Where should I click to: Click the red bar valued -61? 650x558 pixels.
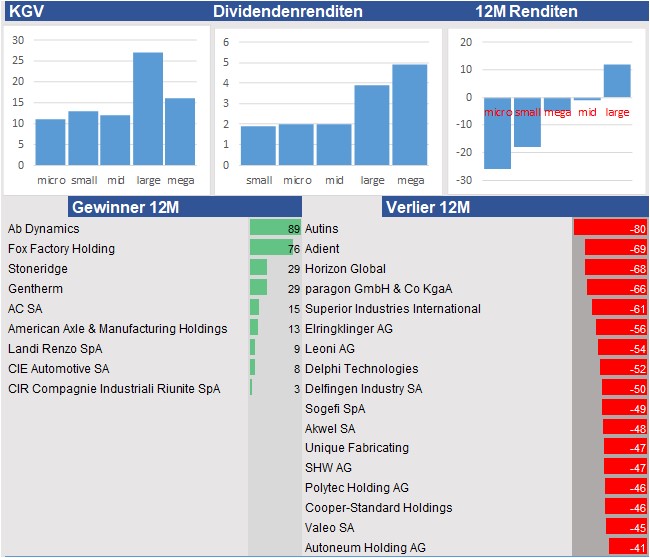tap(619, 308)
